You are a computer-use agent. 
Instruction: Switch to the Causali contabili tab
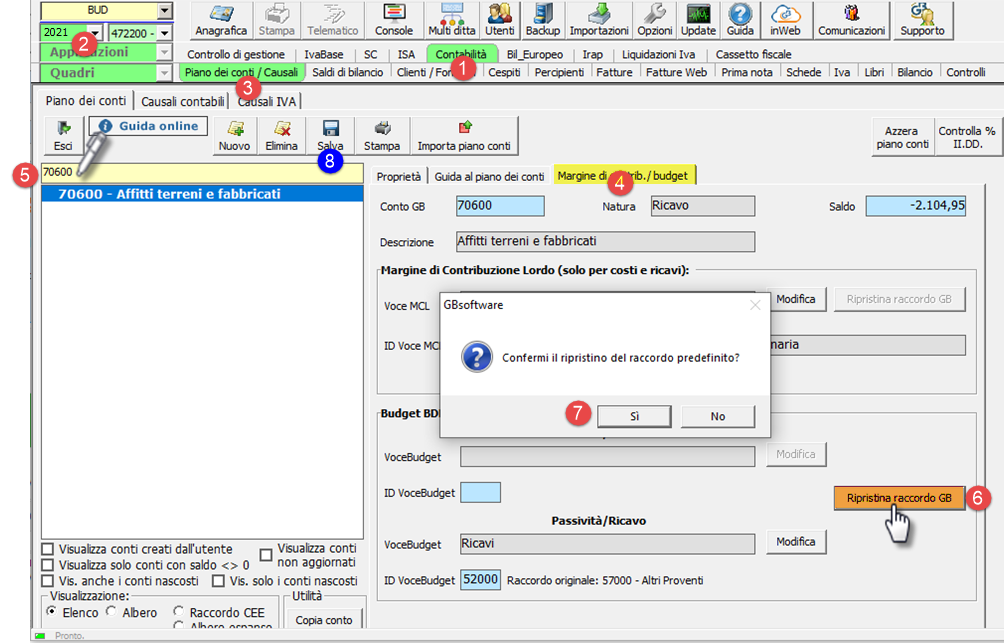coord(181,101)
